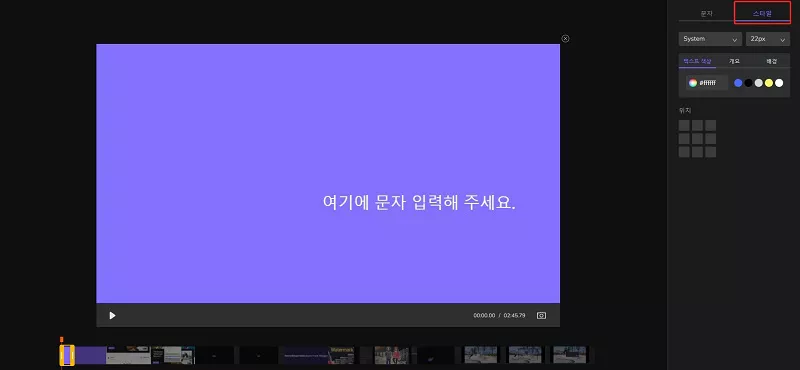Set text position to top-center grid cell
Screen dimensions: 800x370
coord(697,126)
